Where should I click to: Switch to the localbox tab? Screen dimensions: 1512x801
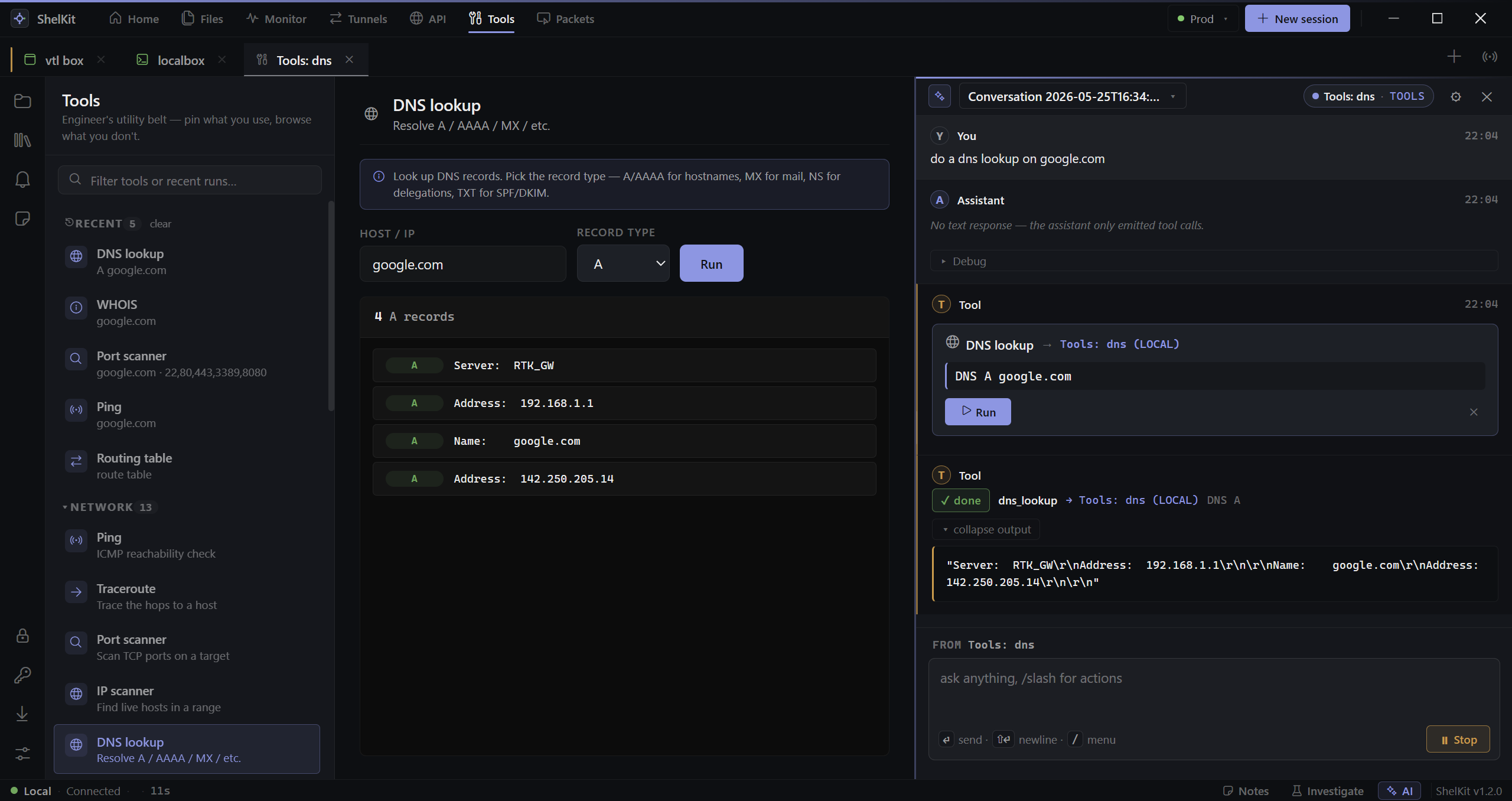pos(181,60)
